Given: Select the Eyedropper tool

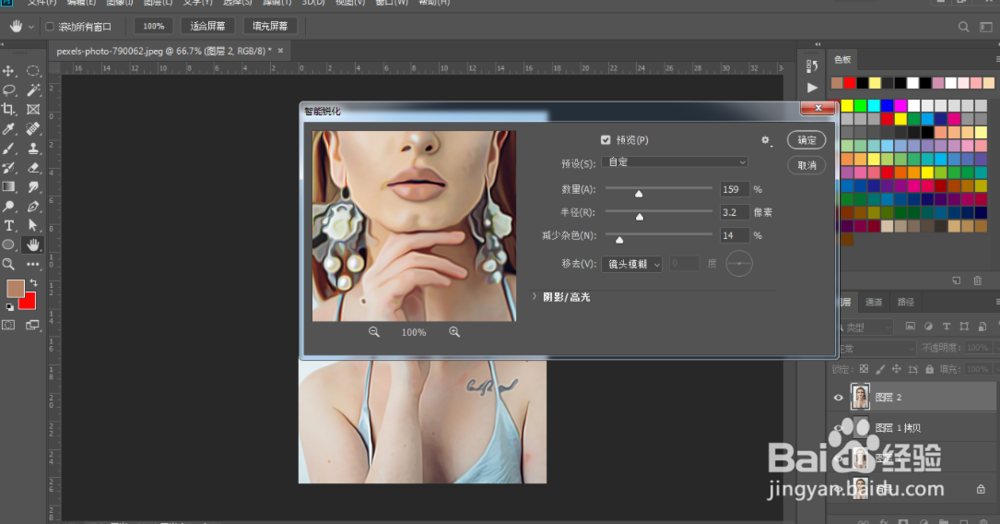Looking at the screenshot, I should point(9,129).
